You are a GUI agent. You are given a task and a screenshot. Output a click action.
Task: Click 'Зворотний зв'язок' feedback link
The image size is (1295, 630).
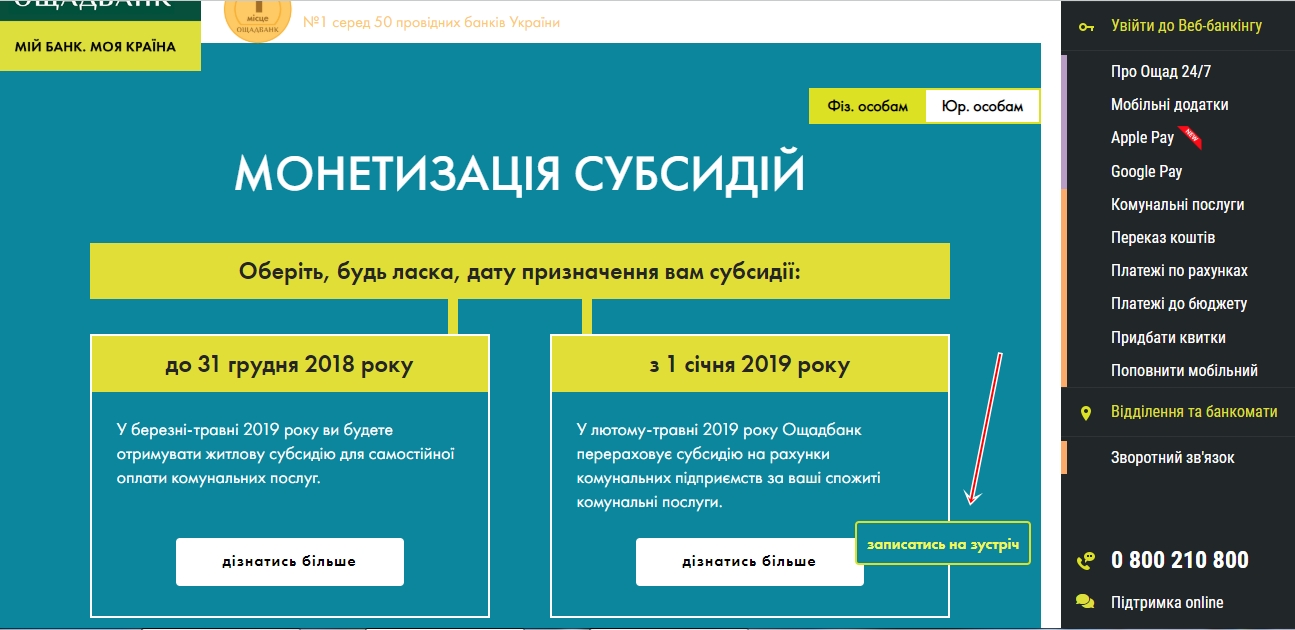1172,458
